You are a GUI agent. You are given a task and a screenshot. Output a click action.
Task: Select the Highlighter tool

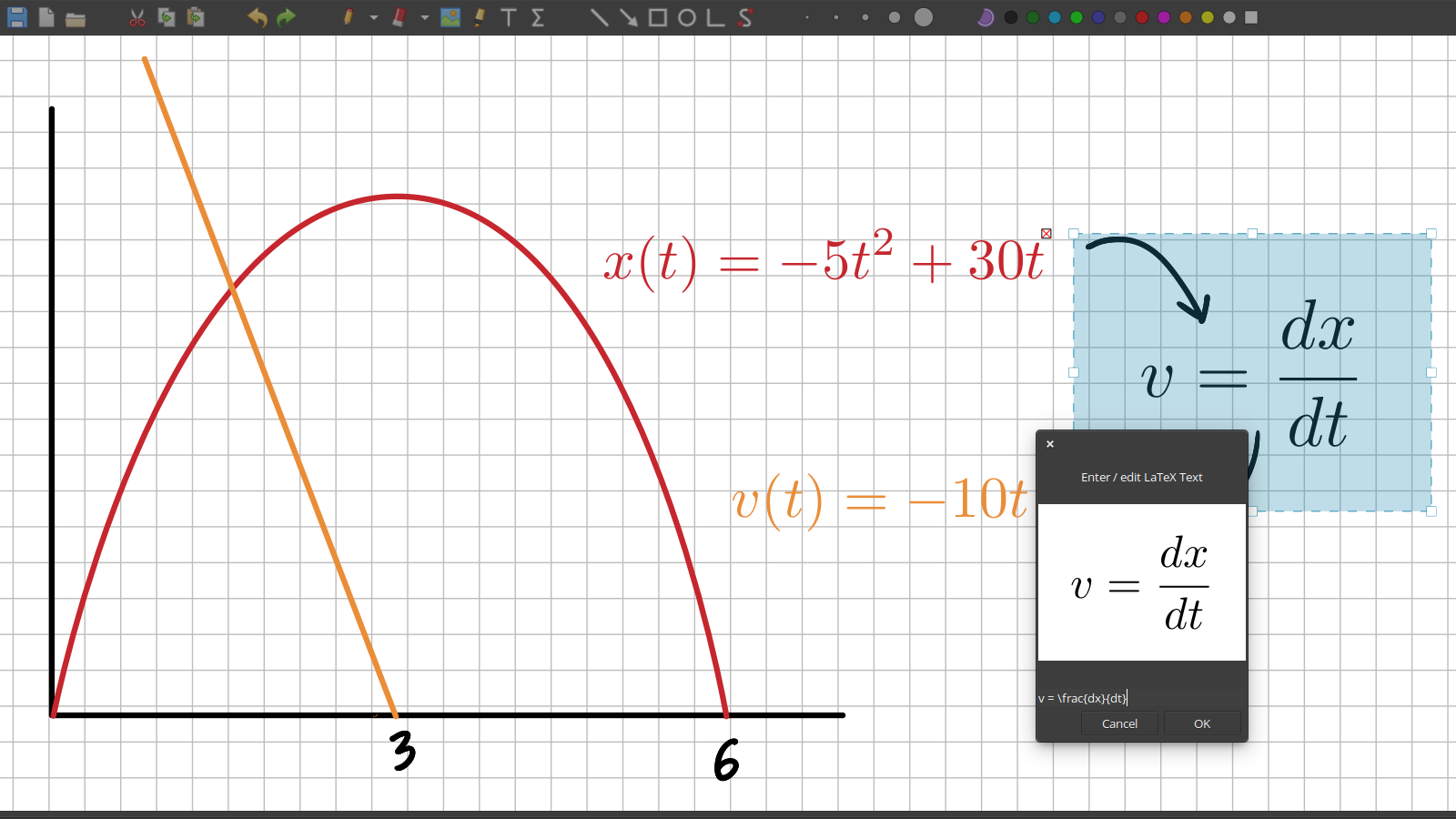[480, 17]
